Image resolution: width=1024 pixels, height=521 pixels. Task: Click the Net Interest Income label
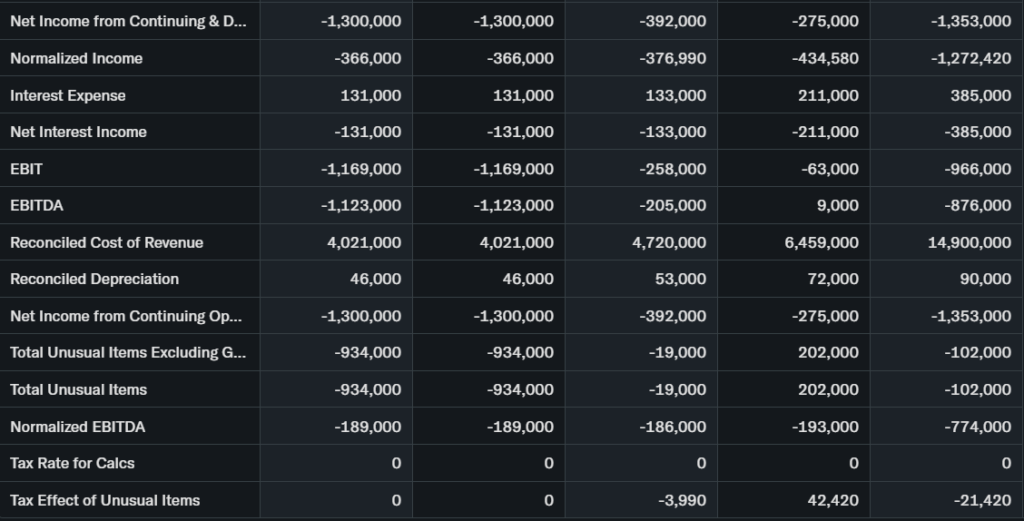click(x=78, y=132)
